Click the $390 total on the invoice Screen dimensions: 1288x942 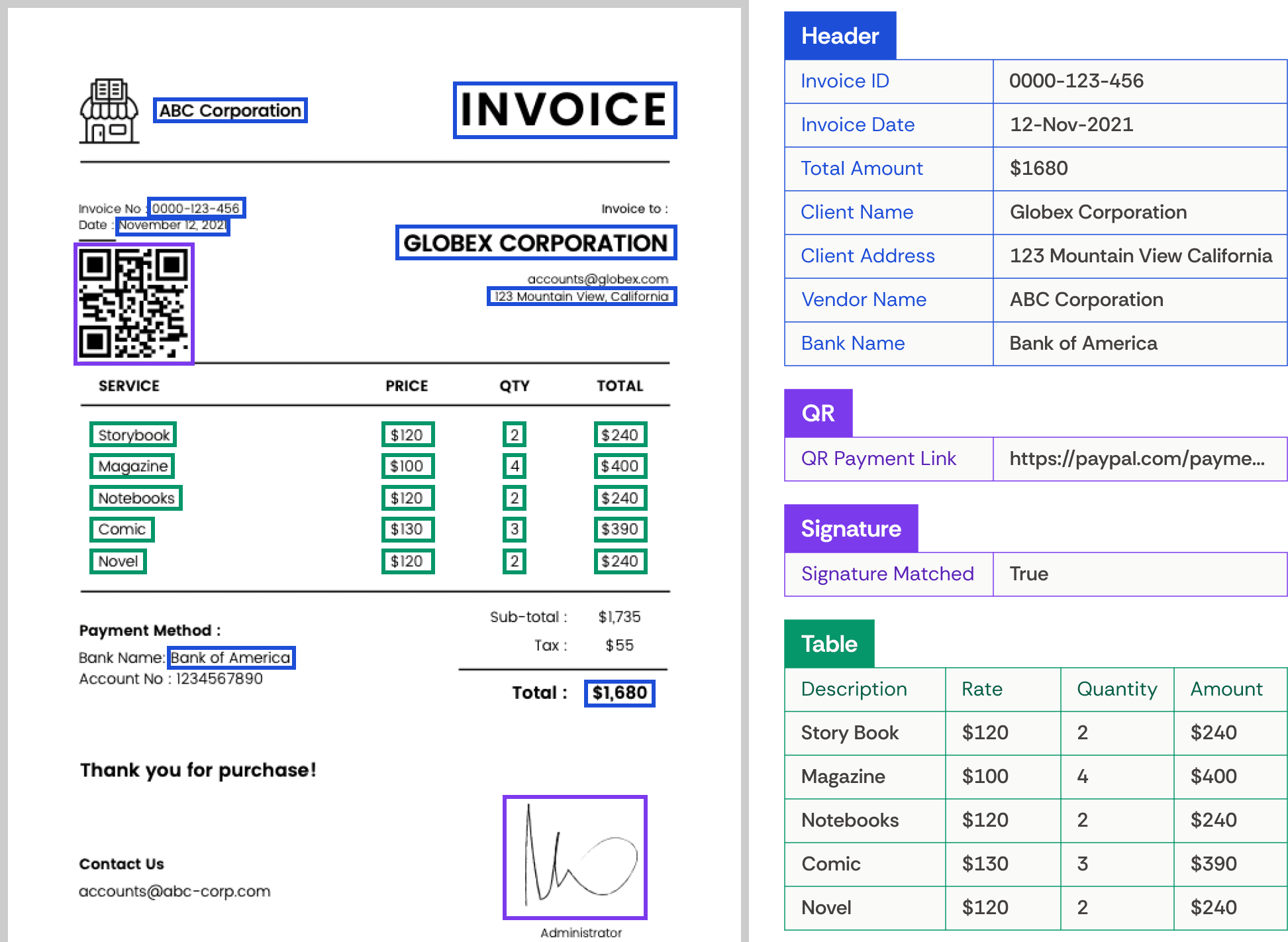(x=620, y=529)
